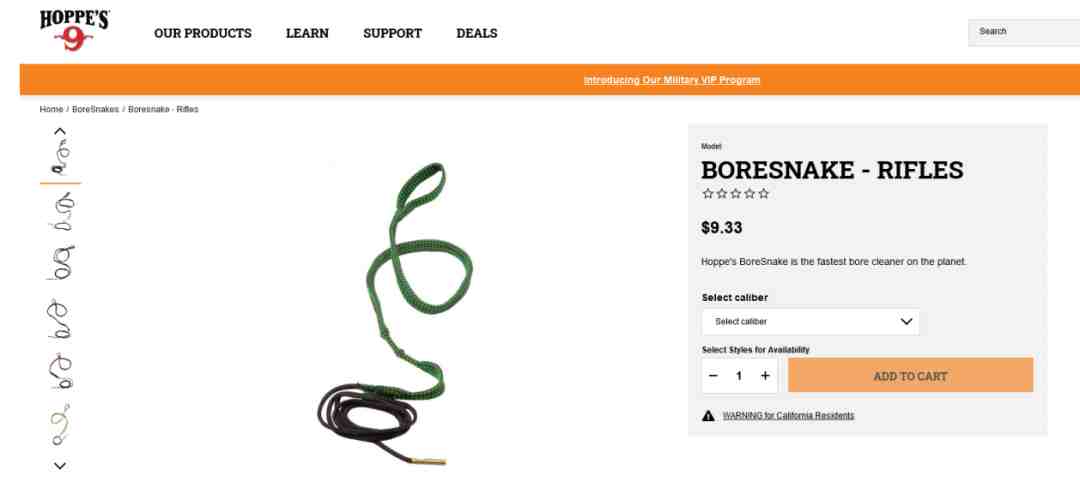
Task: Click the BoreSnakes breadcrumb link
Action: tap(95, 110)
